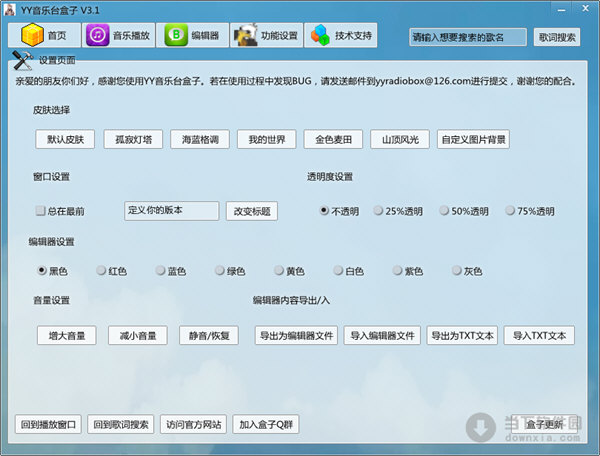Click 回到歌词搜索 button
Screen dimensions: 600x456
coord(121,424)
